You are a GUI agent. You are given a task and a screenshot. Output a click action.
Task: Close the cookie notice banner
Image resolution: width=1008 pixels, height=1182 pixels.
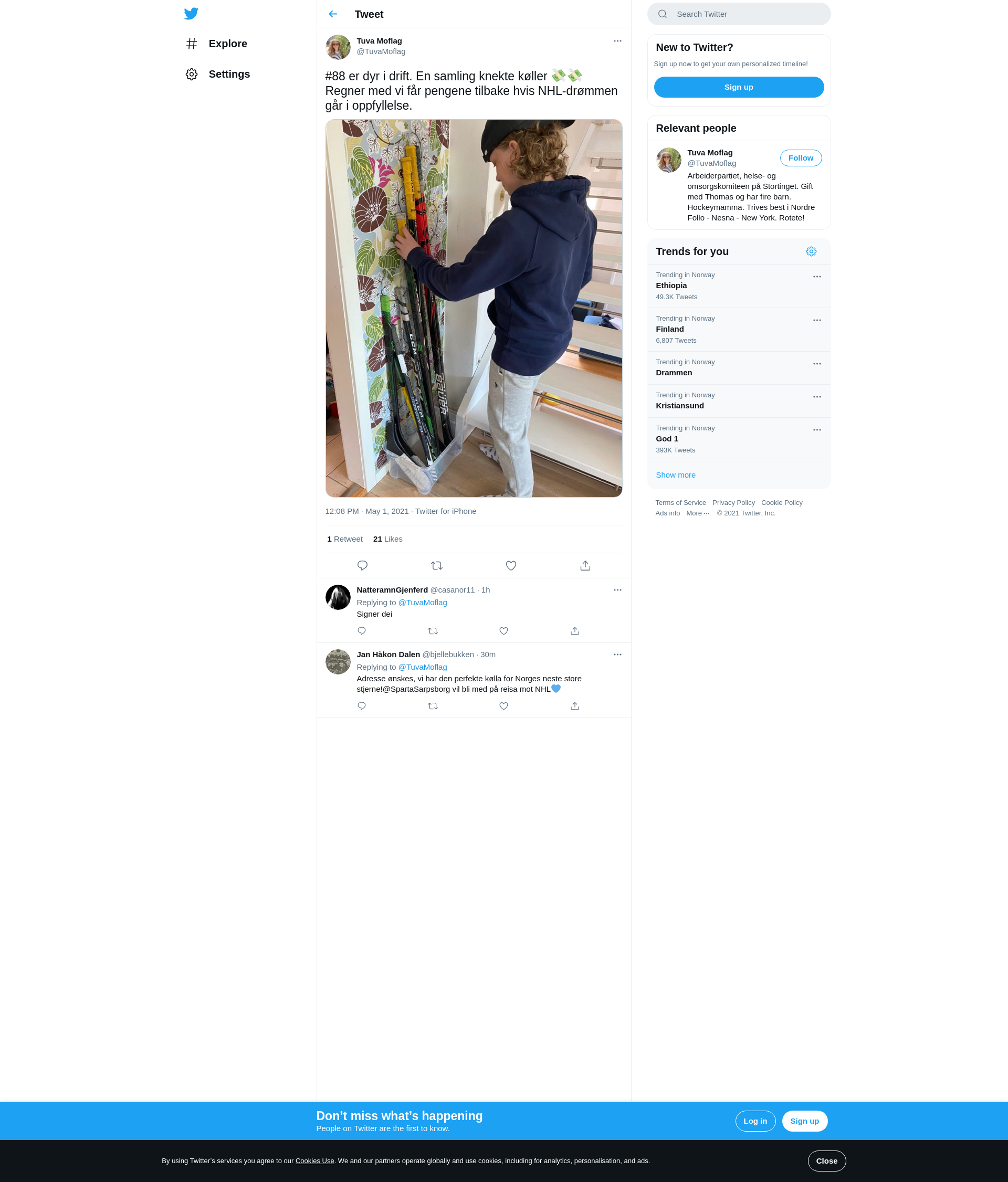click(826, 1161)
